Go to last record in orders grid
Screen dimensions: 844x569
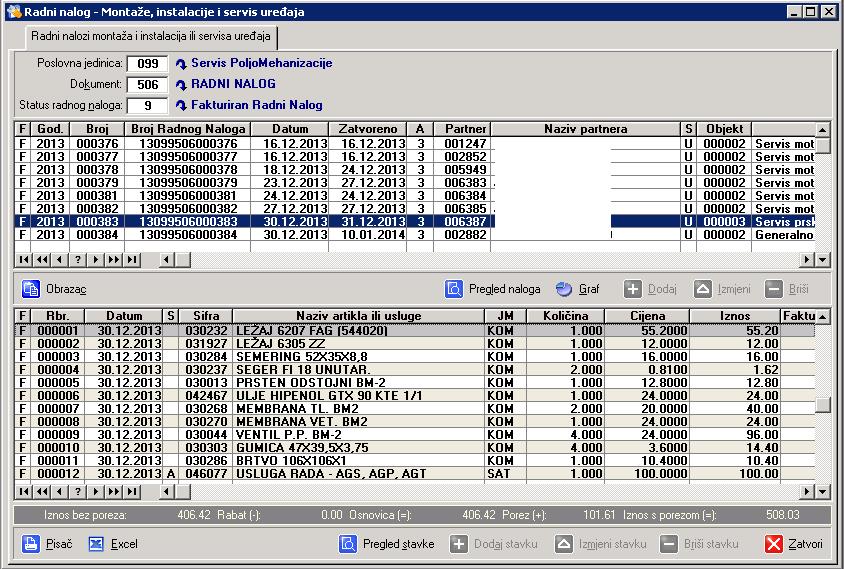[132, 260]
